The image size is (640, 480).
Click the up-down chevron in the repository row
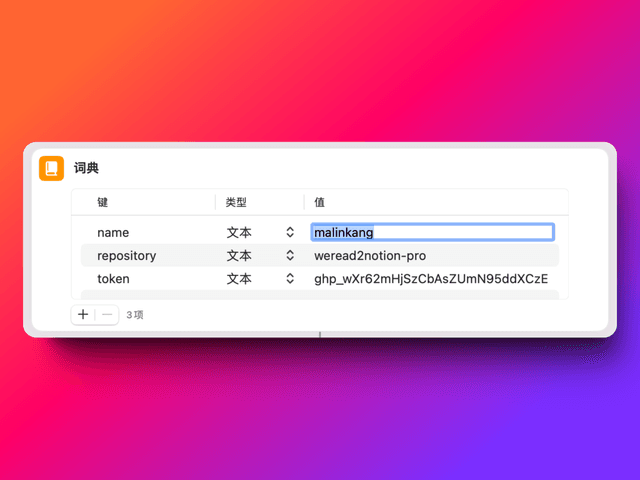tap(290, 256)
